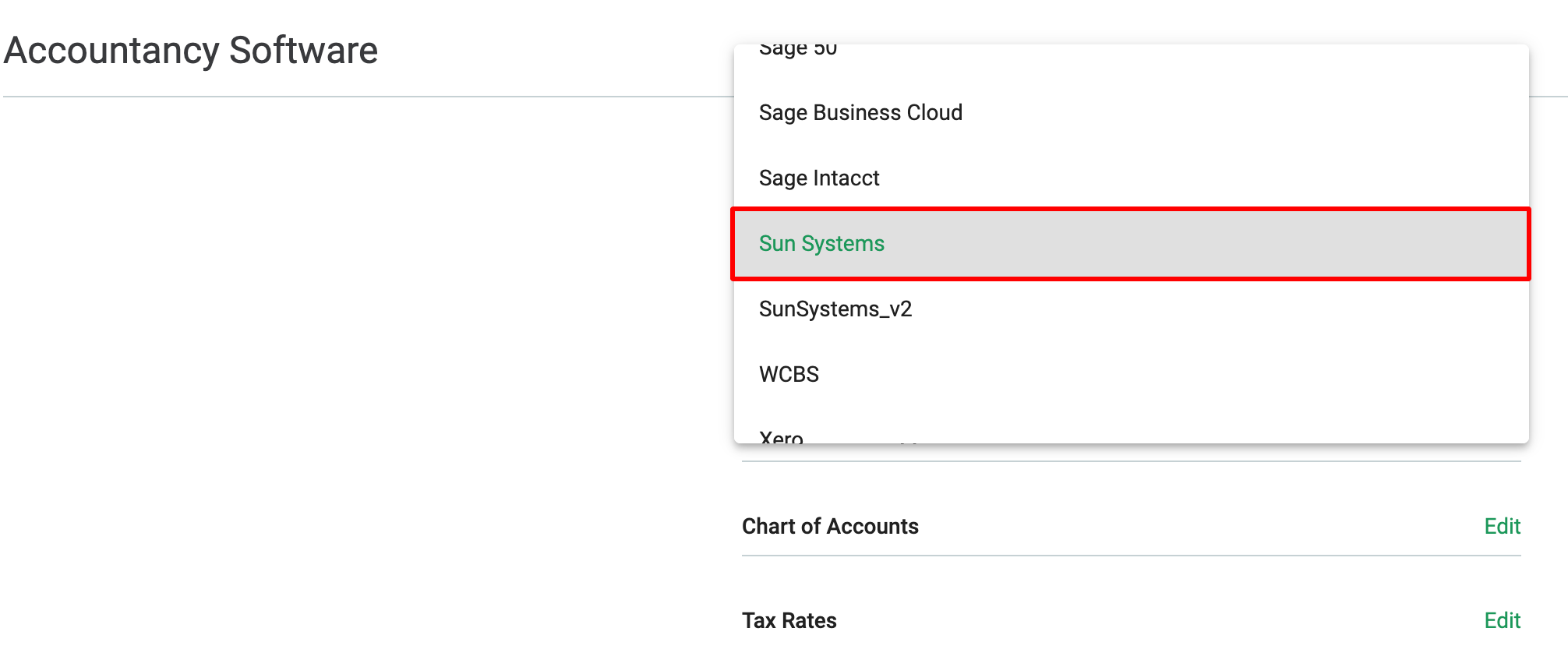This screenshot has height=667, width=1568.
Task: Click the Tax Rates label
Action: [x=789, y=621]
